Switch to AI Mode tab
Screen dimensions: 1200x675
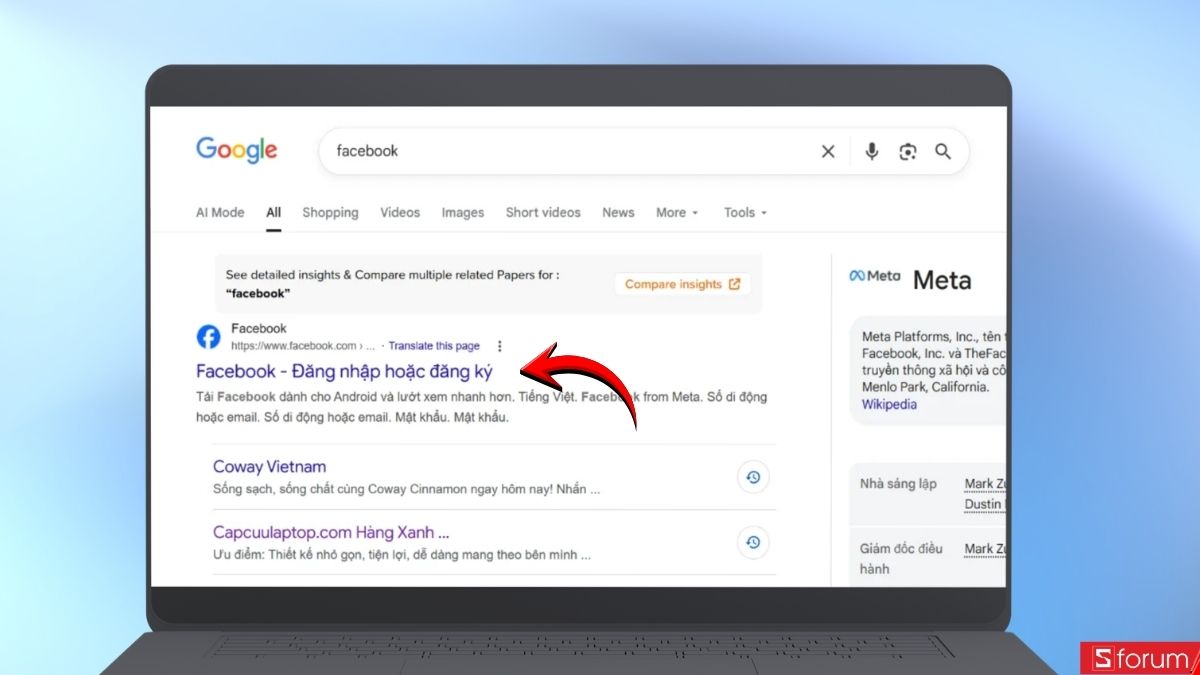[220, 212]
